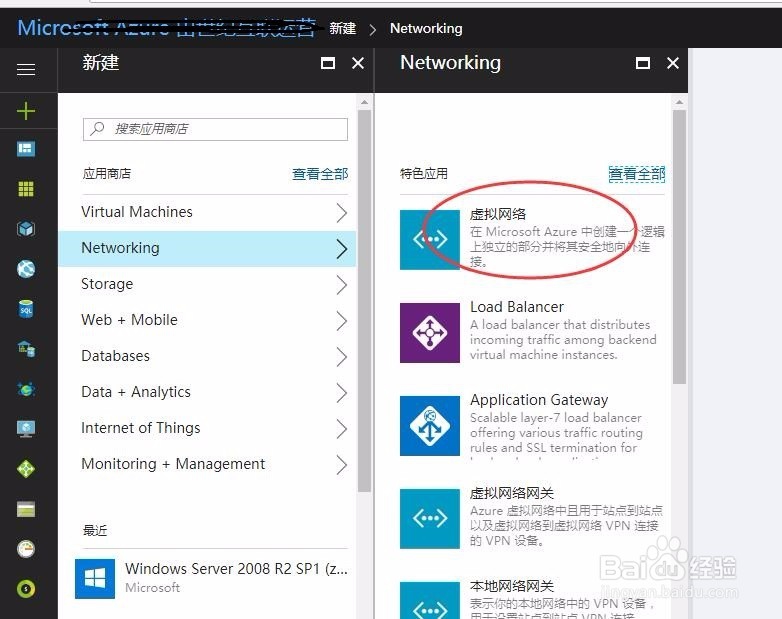
Task: Click the search magnifier icon
Action: click(x=97, y=129)
